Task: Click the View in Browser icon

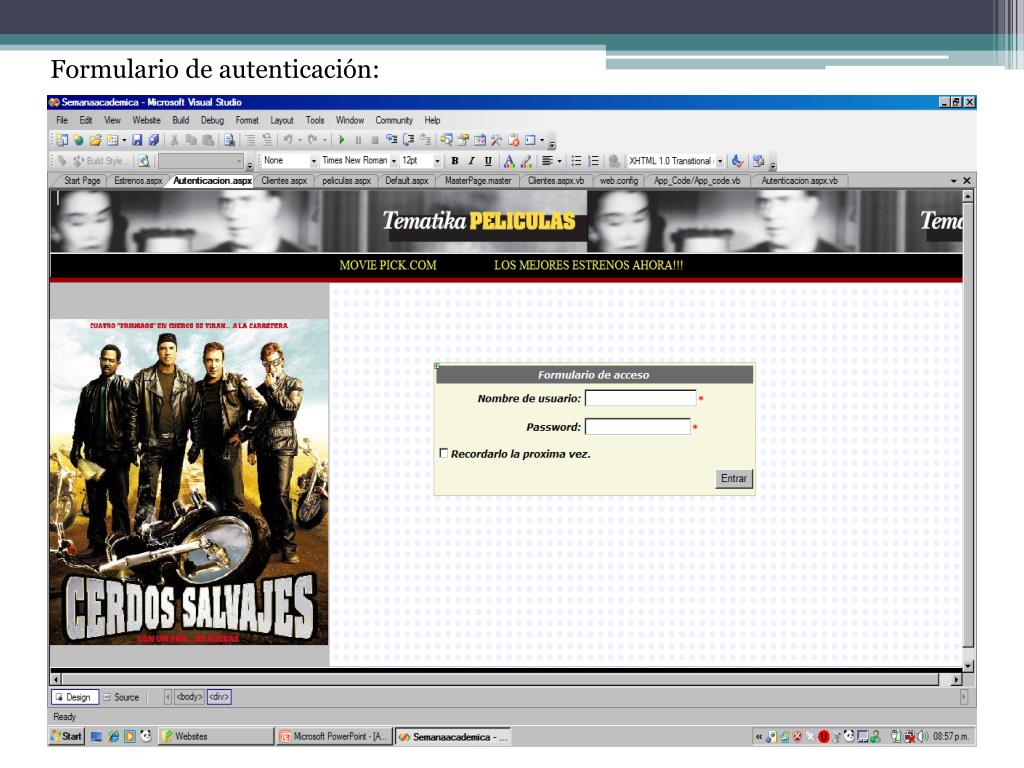Action: point(144,161)
